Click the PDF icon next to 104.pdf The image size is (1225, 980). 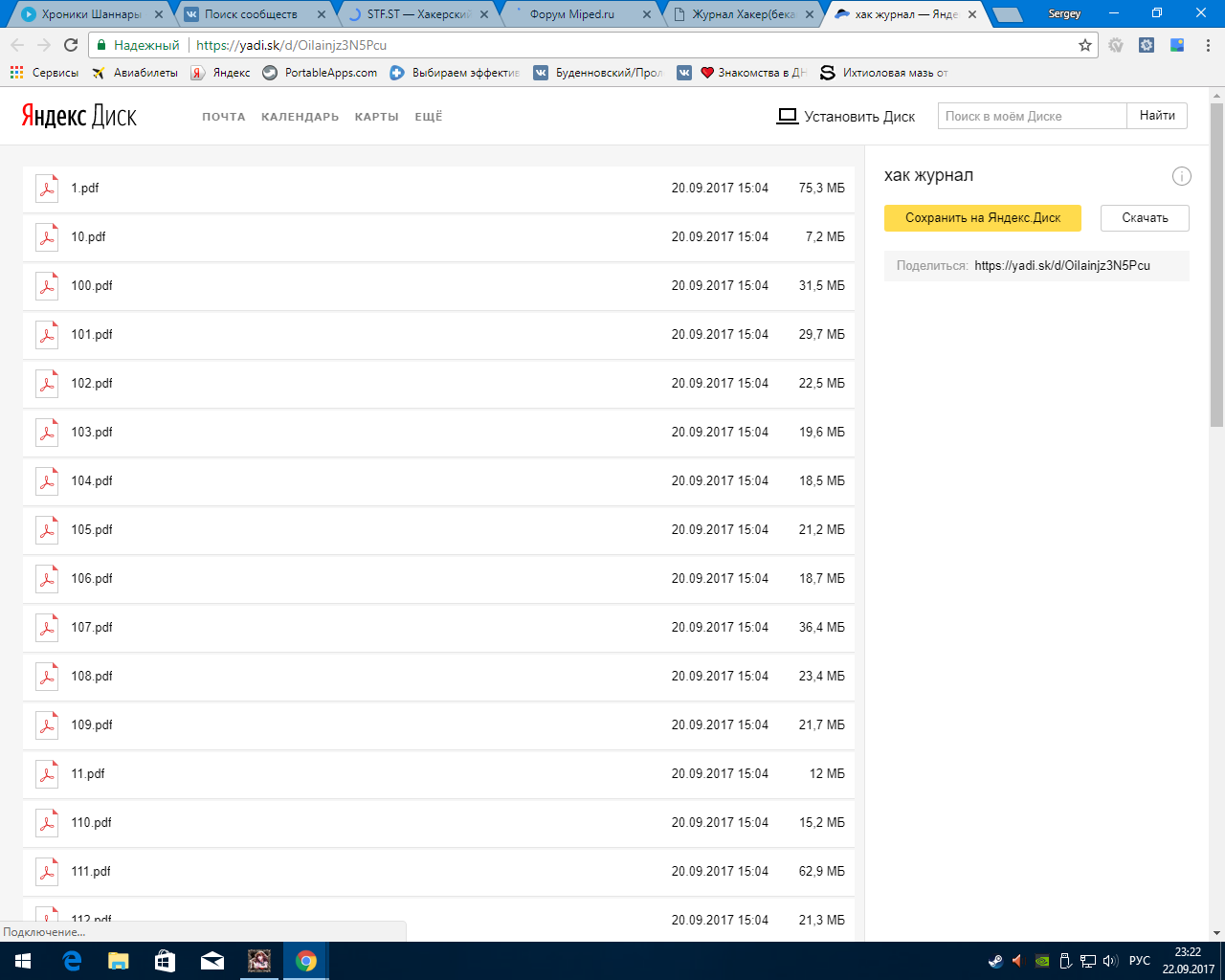click(47, 481)
